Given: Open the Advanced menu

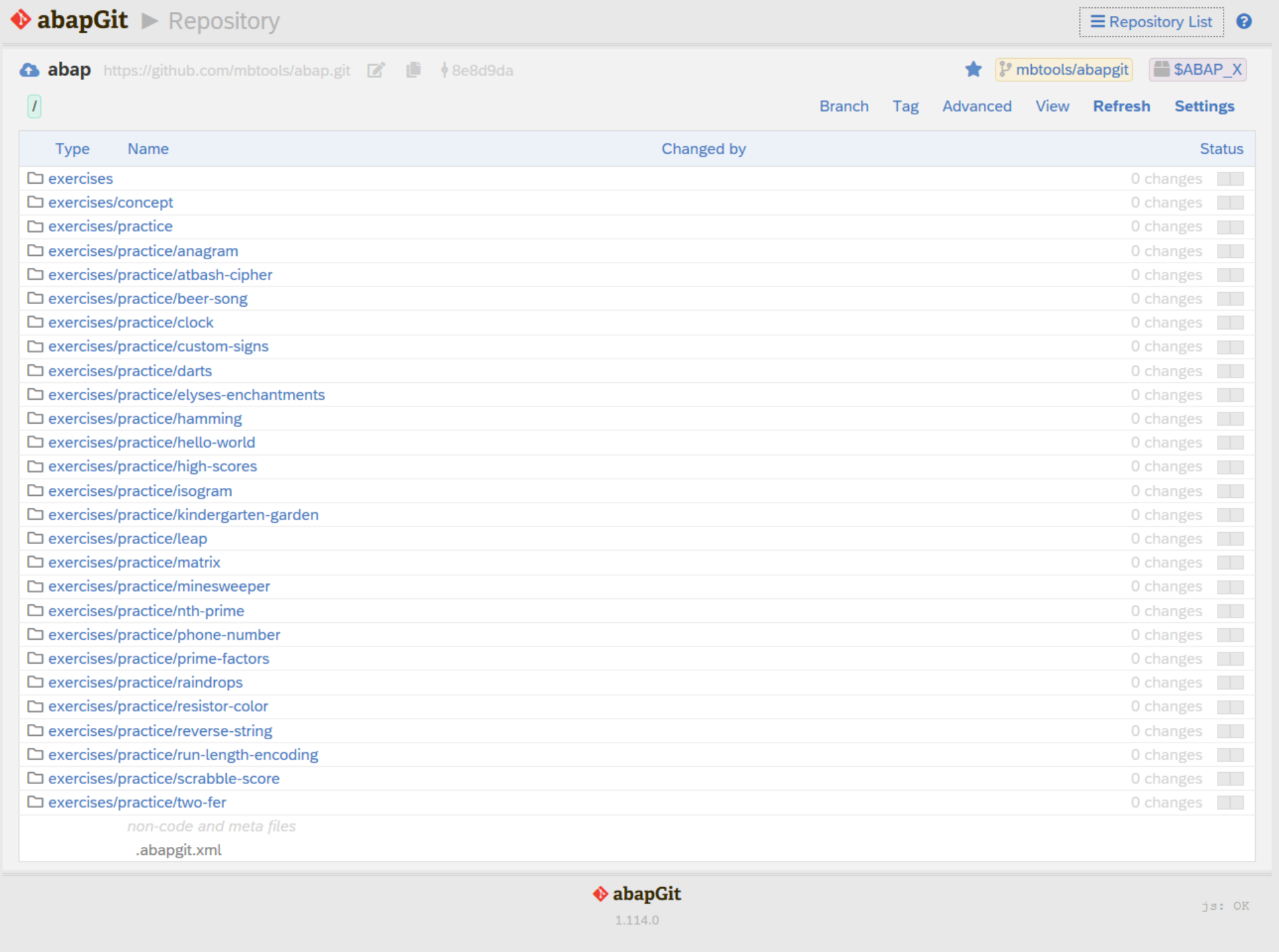Looking at the screenshot, I should (x=977, y=106).
